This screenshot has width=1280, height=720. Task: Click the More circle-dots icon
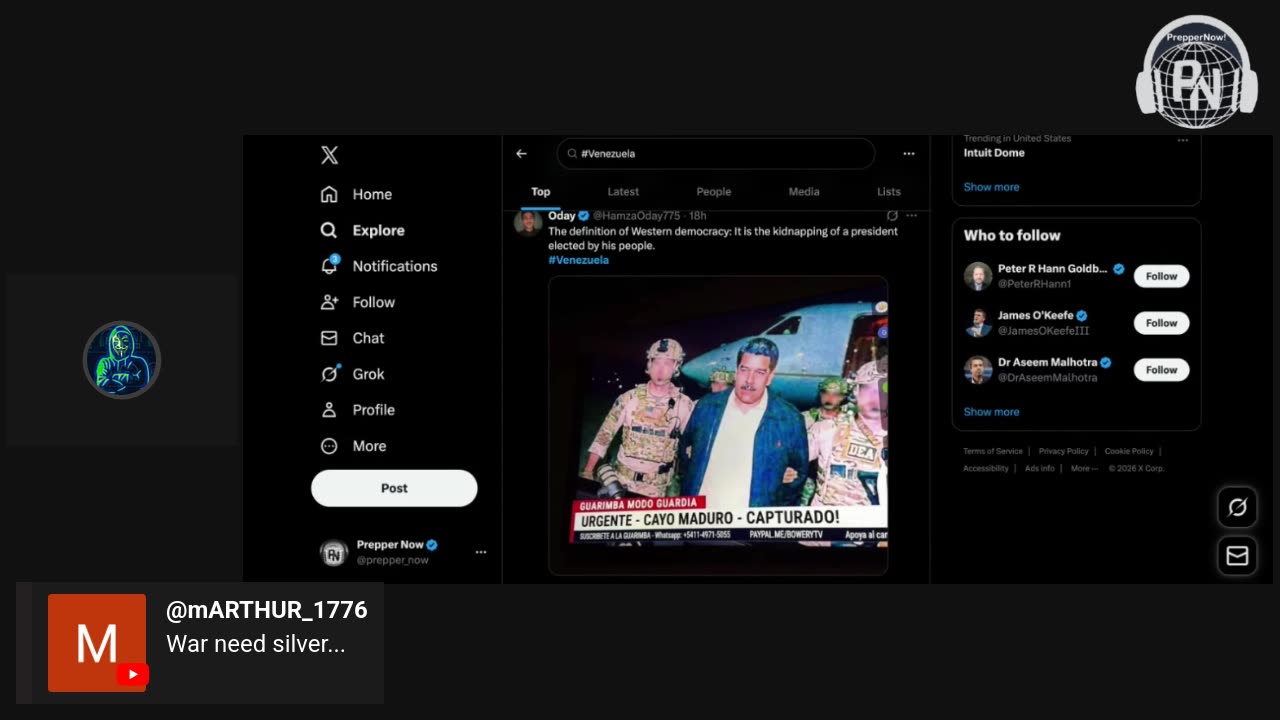pos(329,446)
